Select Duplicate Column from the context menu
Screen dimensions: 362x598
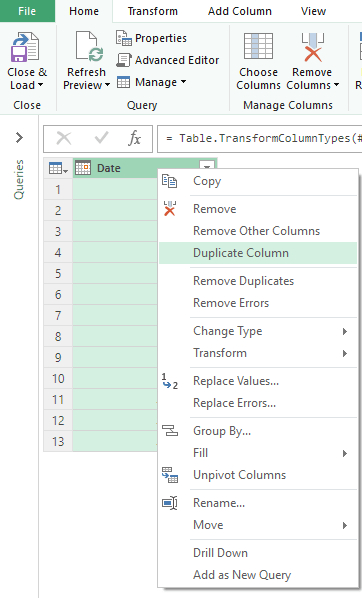258,253
